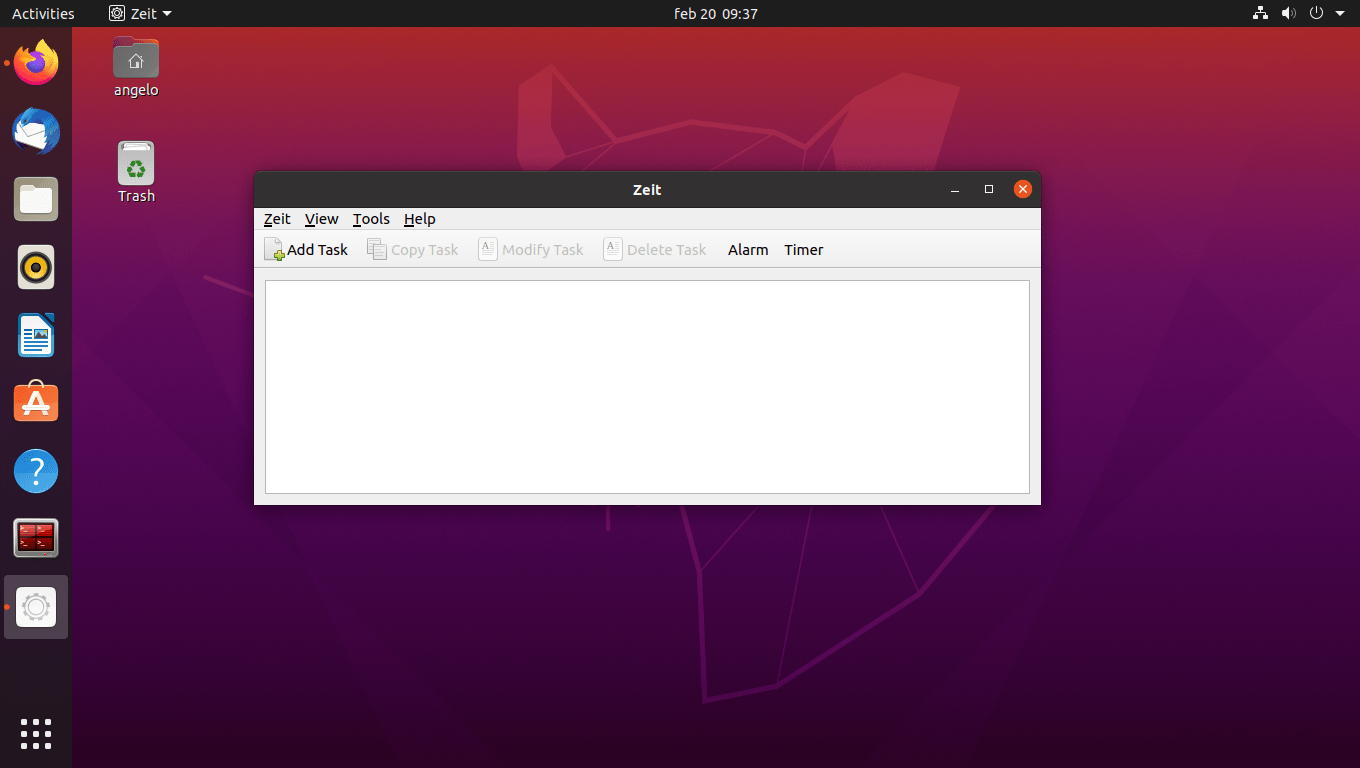1360x768 pixels.
Task: Open Activities overview
Action: point(43,14)
